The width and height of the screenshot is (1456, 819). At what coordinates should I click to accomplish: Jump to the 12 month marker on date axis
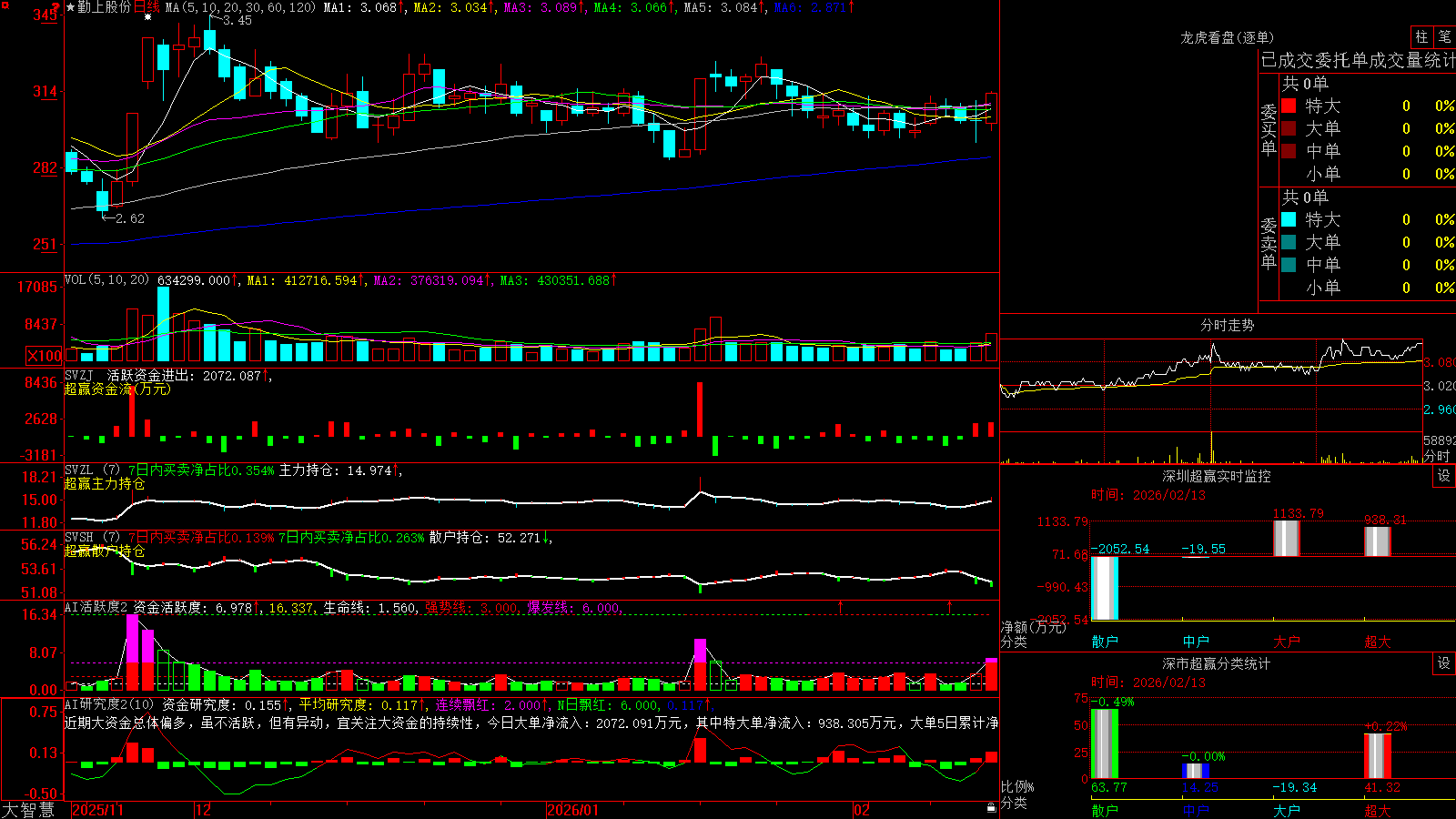(x=204, y=810)
